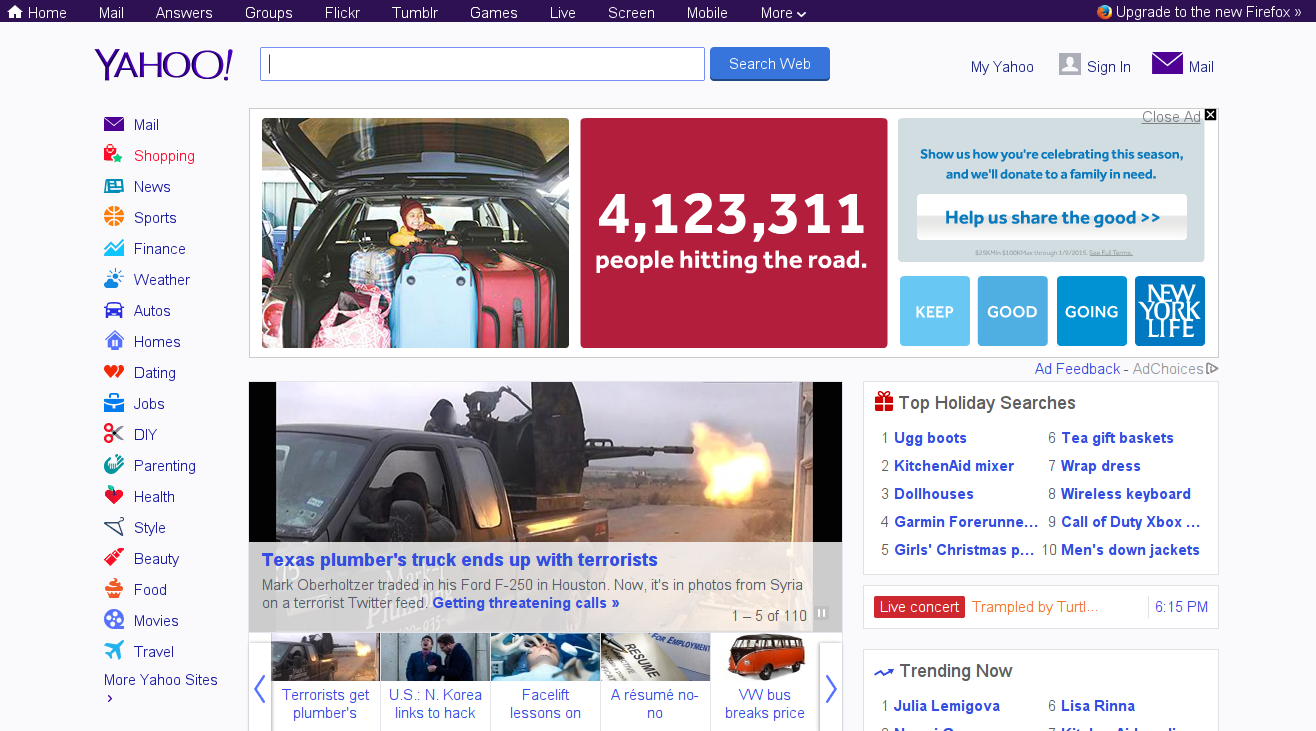Click the Health heart-apple icon
This screenshot has height=731, width=1316.
pyautogui.click(x=114, y=496)
